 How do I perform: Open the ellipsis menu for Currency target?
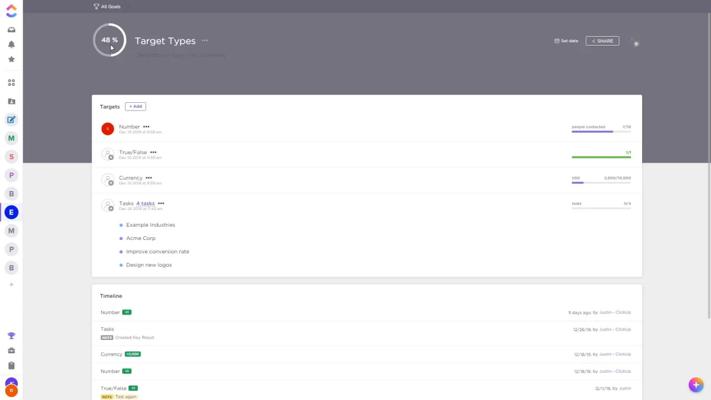149,178
